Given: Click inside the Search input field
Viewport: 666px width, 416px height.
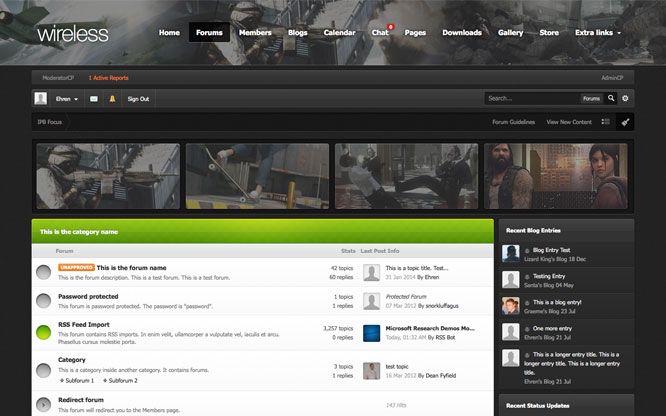Looking at the screenshot, I should pos(530,99).
